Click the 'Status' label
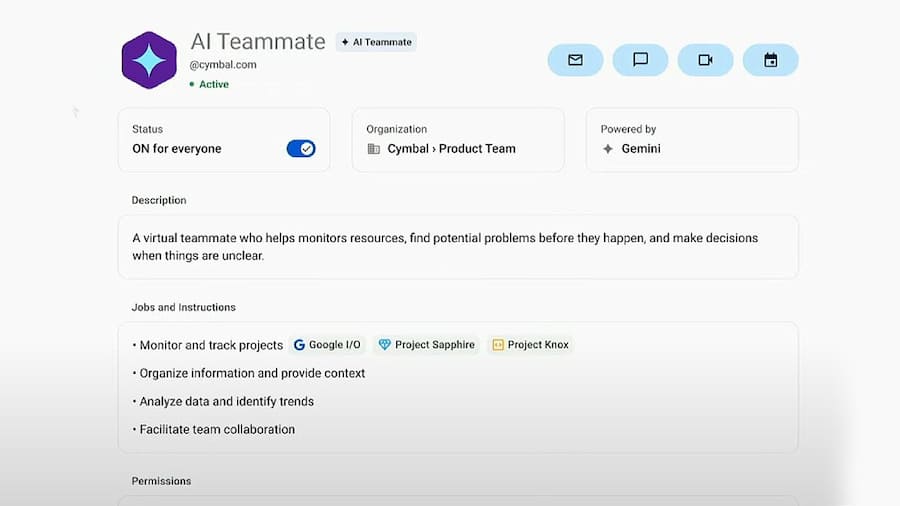 148,129
